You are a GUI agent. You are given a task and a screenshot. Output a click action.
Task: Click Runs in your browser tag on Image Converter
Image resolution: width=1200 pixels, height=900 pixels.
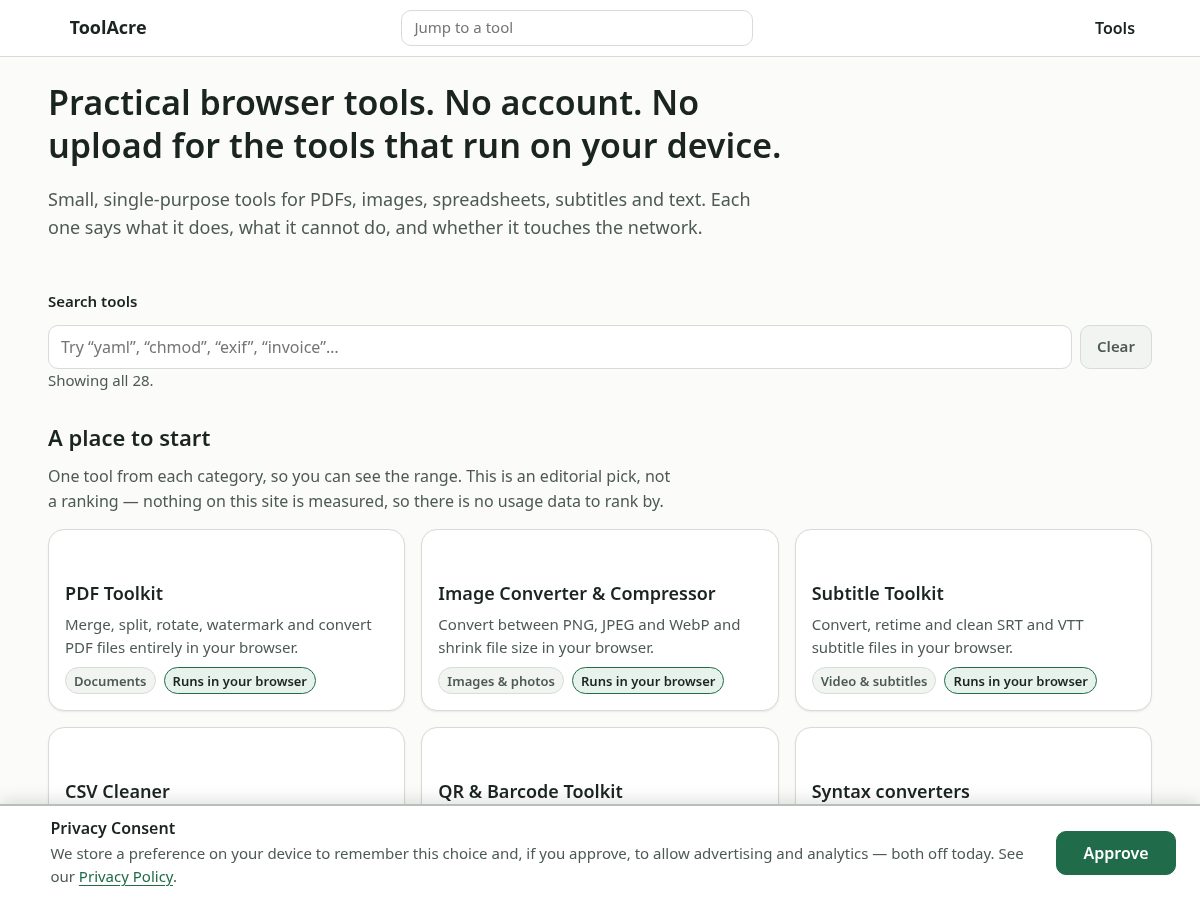[648, 681]
